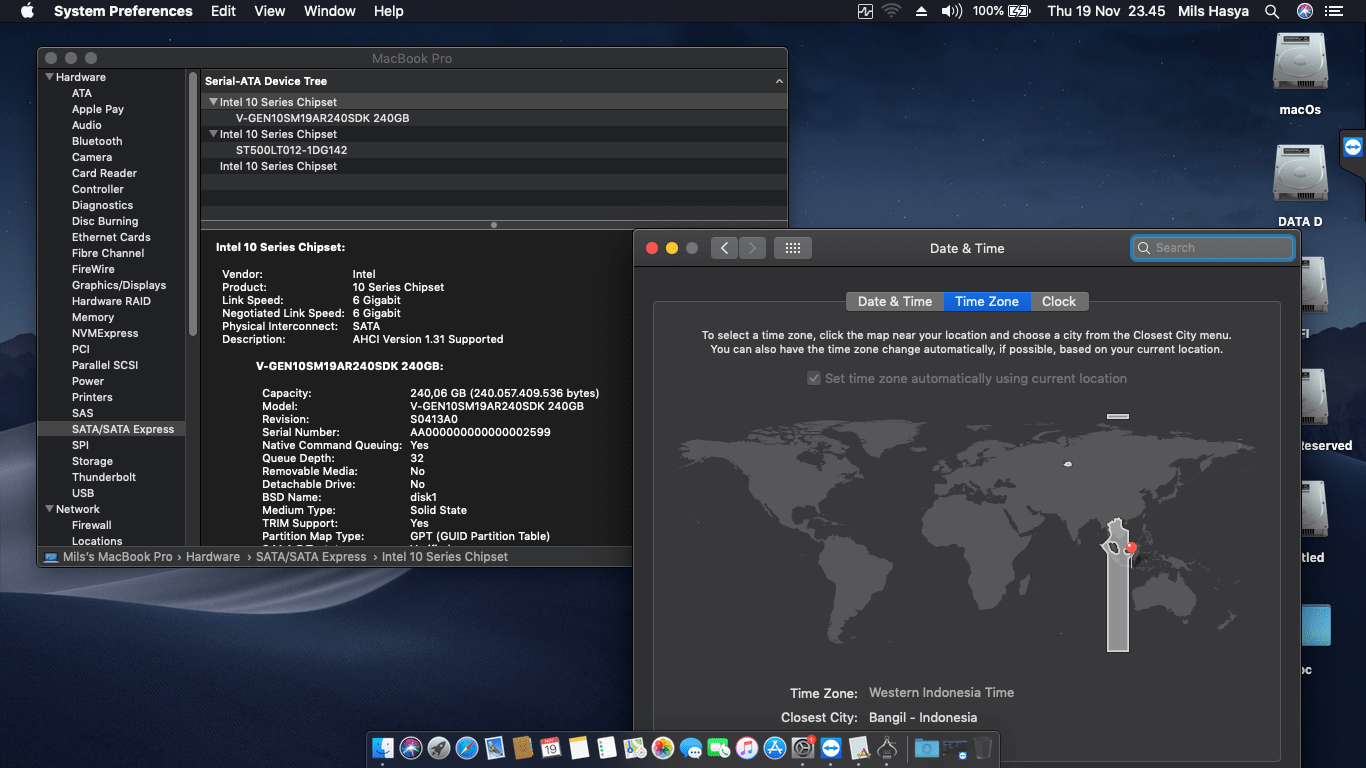This screenshot has width=1366, height=768.
Task: Click the eject icon in menu bar
Action: [x=921, y=11]
